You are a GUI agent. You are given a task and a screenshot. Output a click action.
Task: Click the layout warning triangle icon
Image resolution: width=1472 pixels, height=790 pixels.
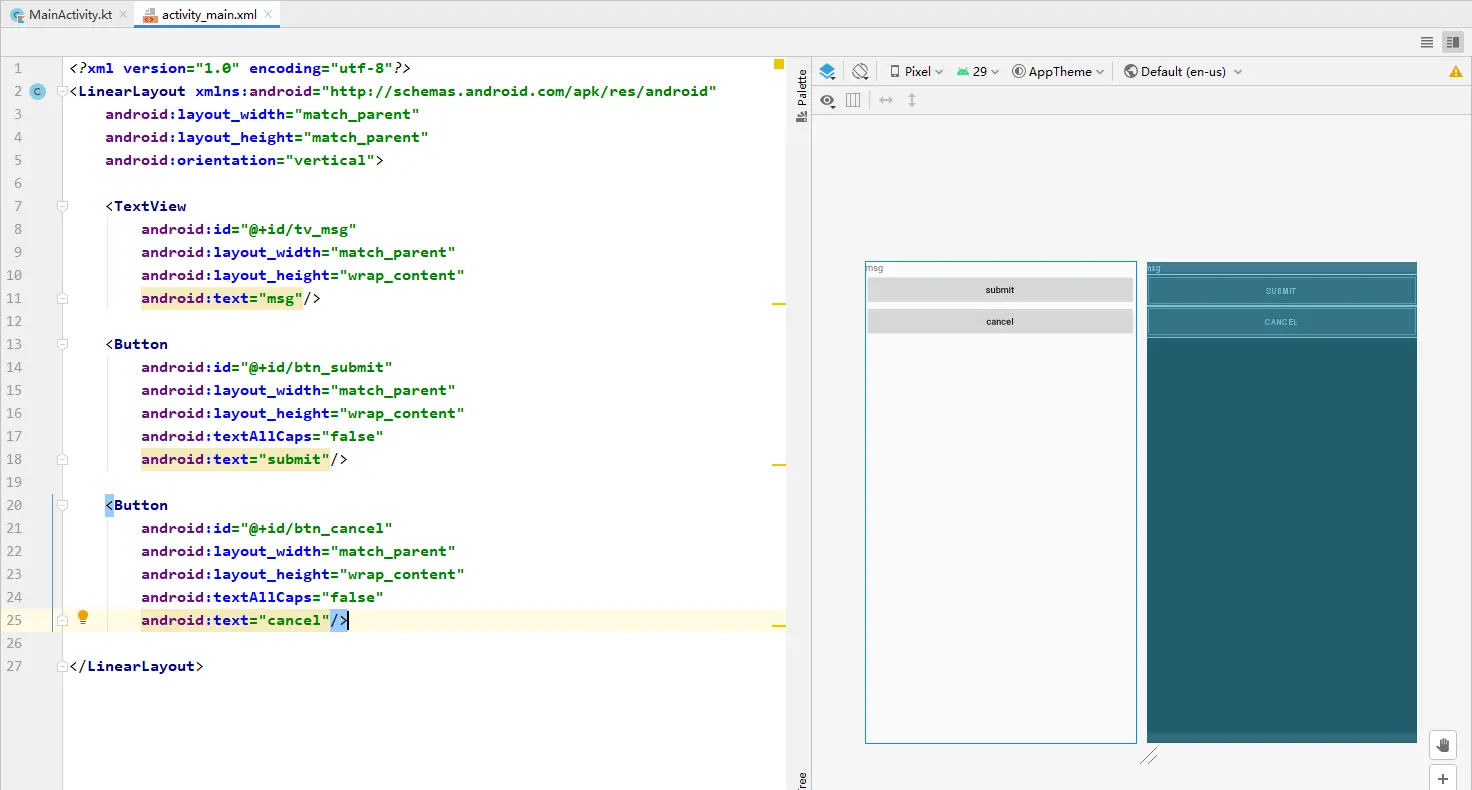pyautogui.click(x=1456, y=71)
